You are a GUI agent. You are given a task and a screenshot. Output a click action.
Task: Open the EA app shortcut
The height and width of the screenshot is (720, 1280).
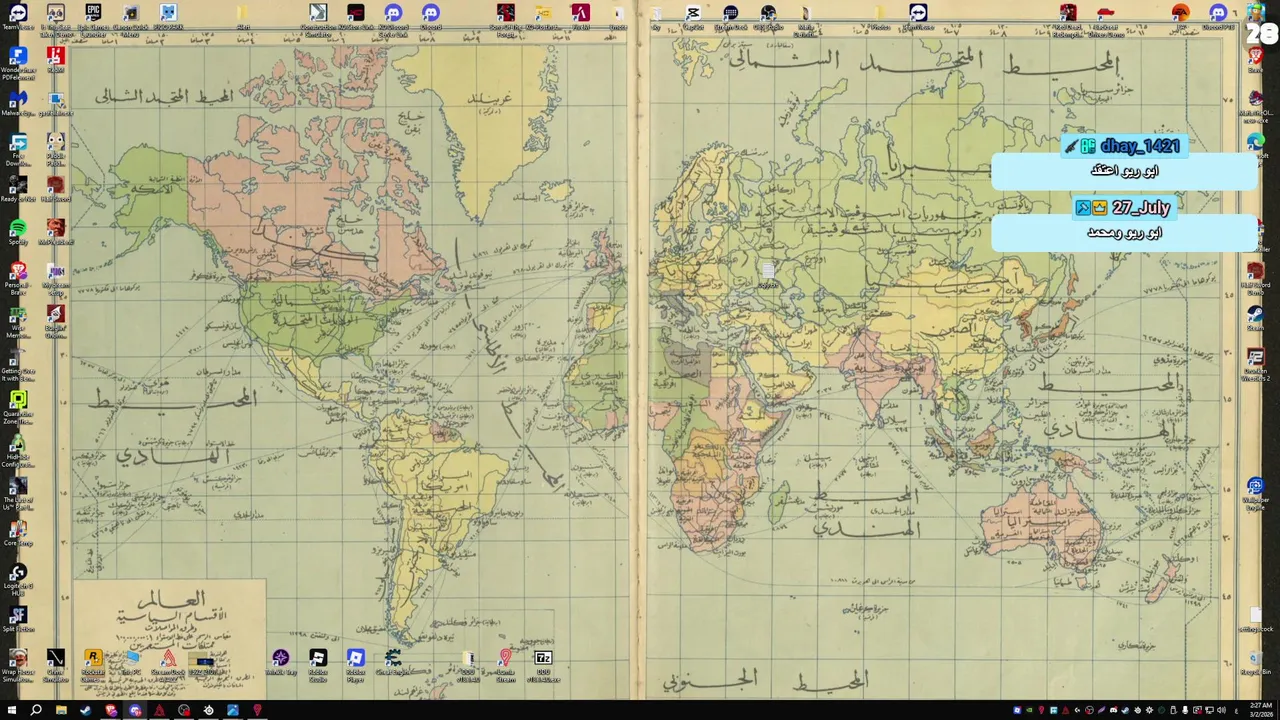1181,14
